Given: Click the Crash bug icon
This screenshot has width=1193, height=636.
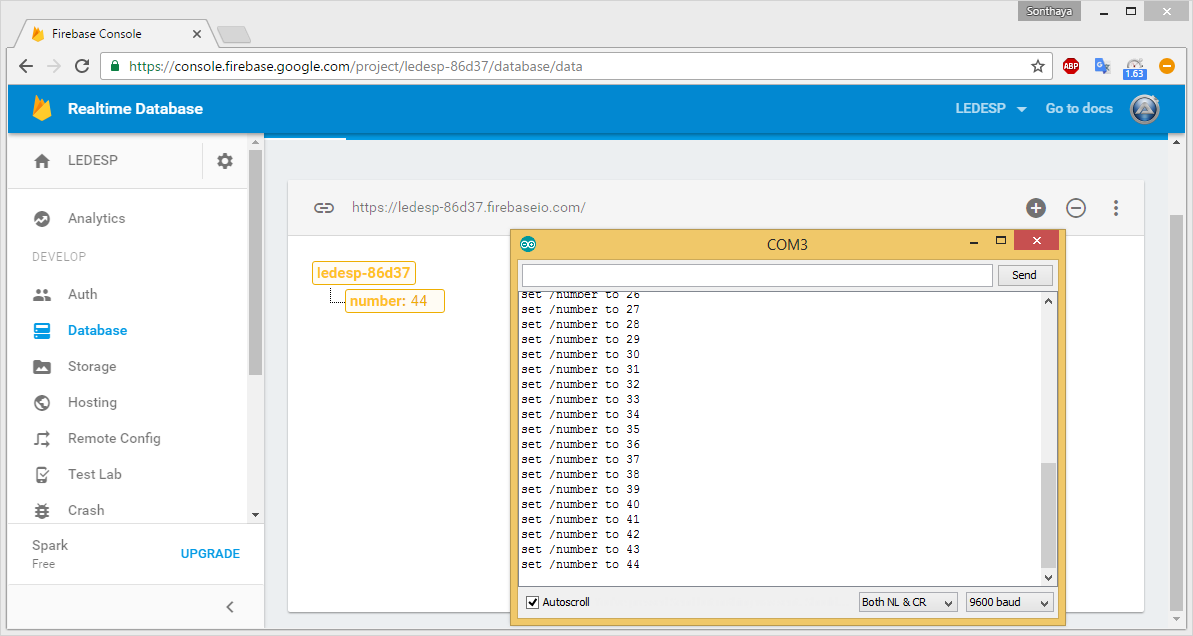Looking at the screenshot, I should [x=42, y=510].
